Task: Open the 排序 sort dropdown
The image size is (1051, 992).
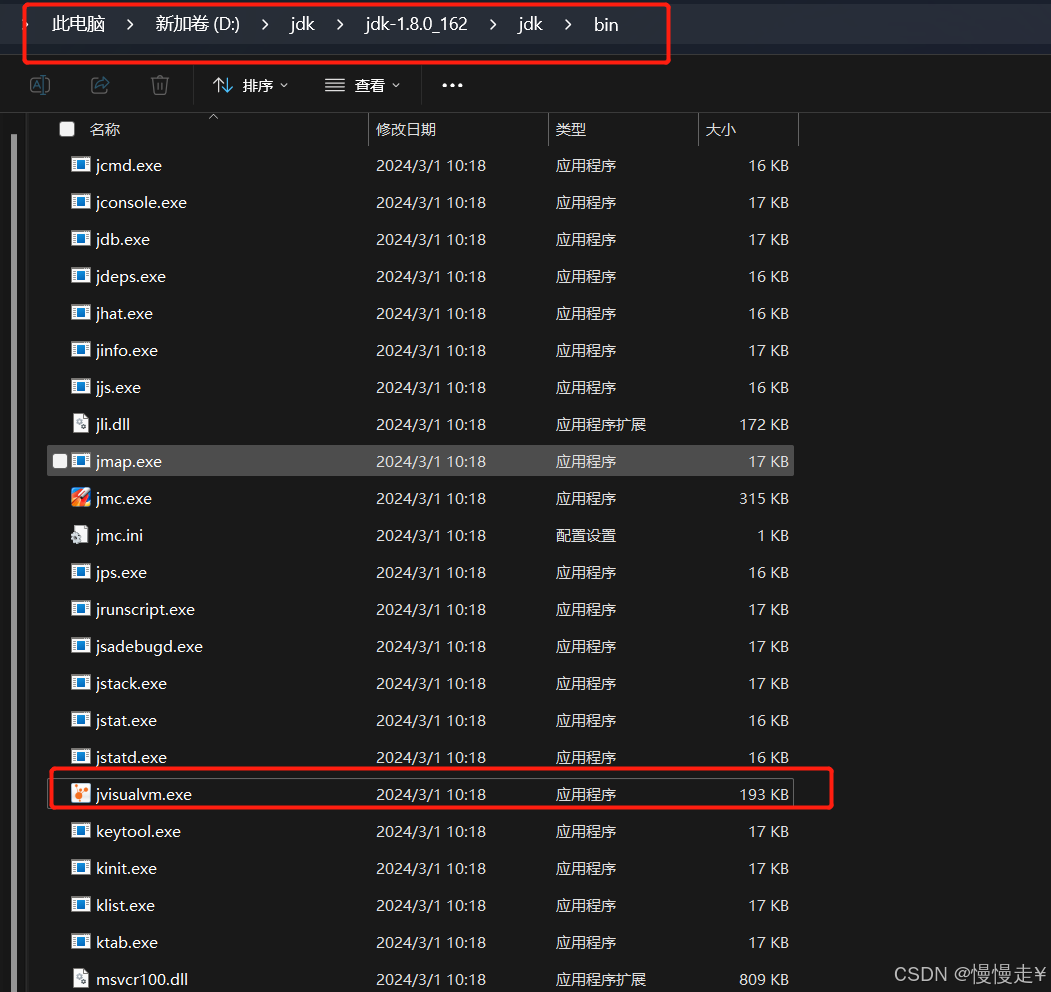Action: click(251, 85)
